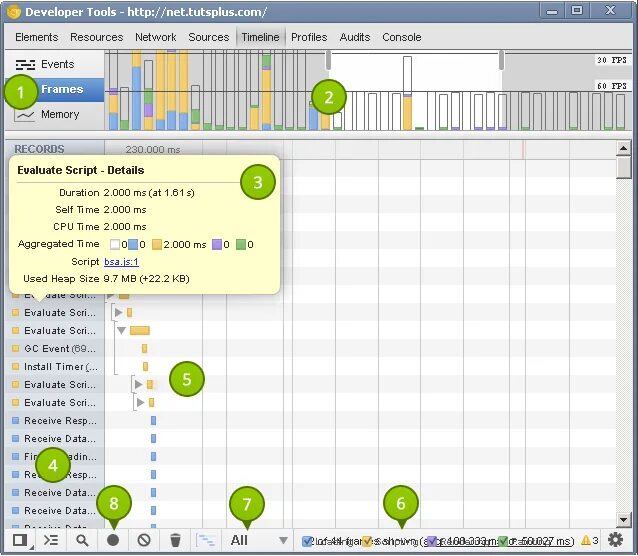The width and height of the screenshot is (638, 556).
Task: Click the garbage collect trash icon
Action: pos(175,540)
